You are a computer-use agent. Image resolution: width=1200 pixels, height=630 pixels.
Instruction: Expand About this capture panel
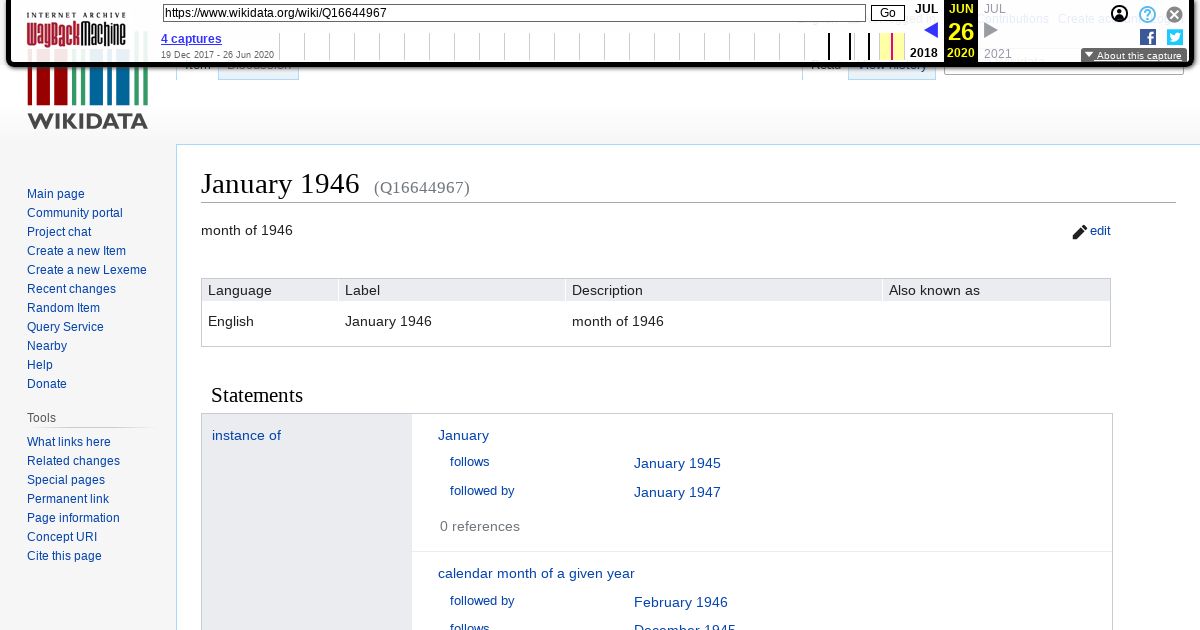pyautogui.click(x=1133, y=56)
